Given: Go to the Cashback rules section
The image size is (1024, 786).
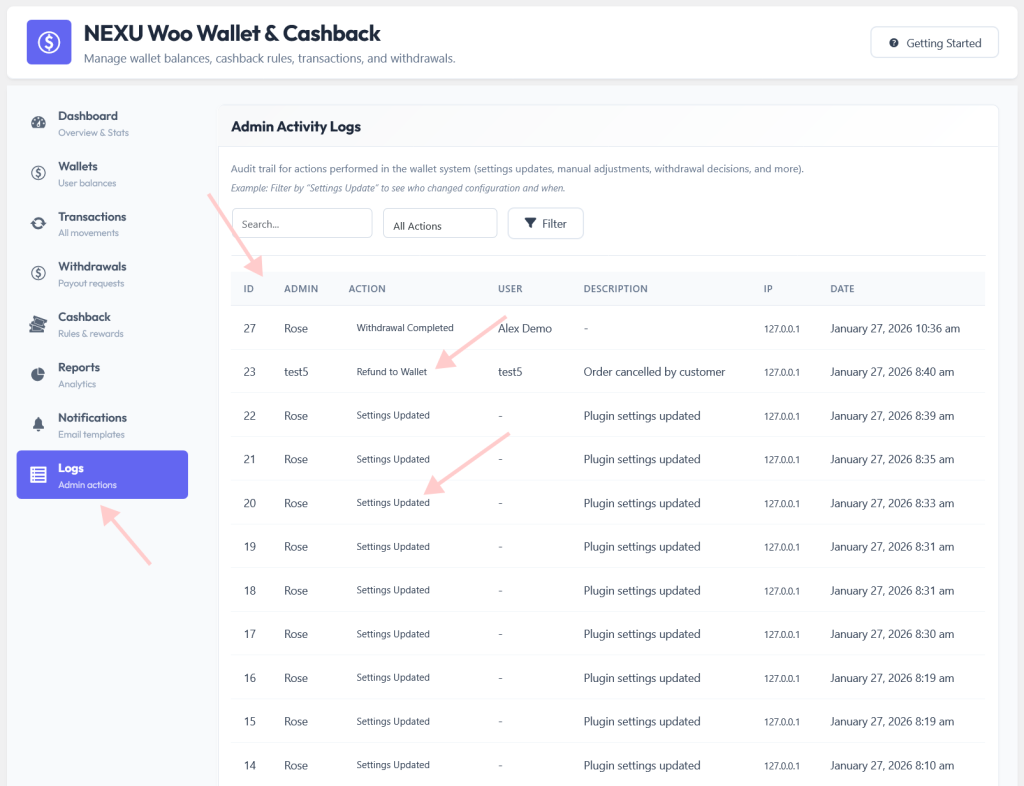Looking at the screenshot, I should click(x=103, y=324).
